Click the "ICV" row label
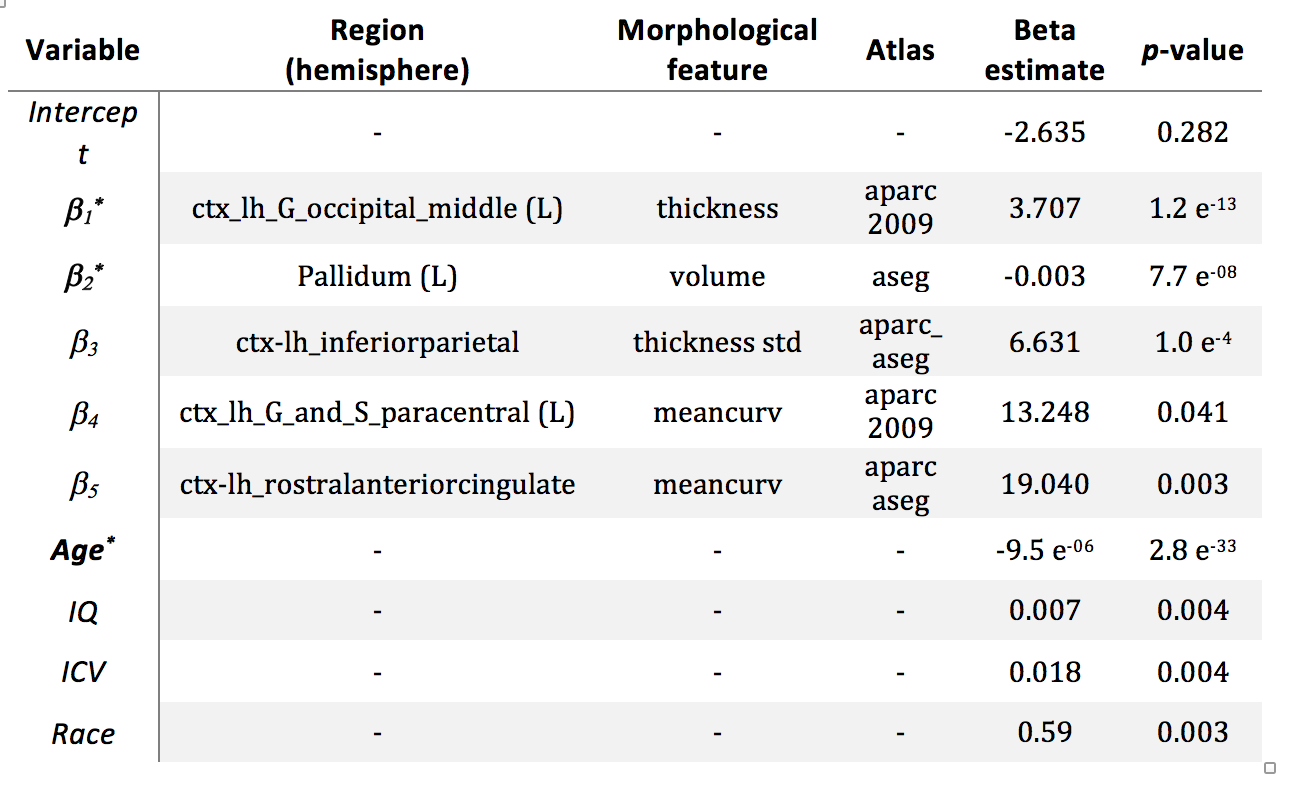Image resolution: width=1308 pixels, height=796 pixels. point(83,672)
